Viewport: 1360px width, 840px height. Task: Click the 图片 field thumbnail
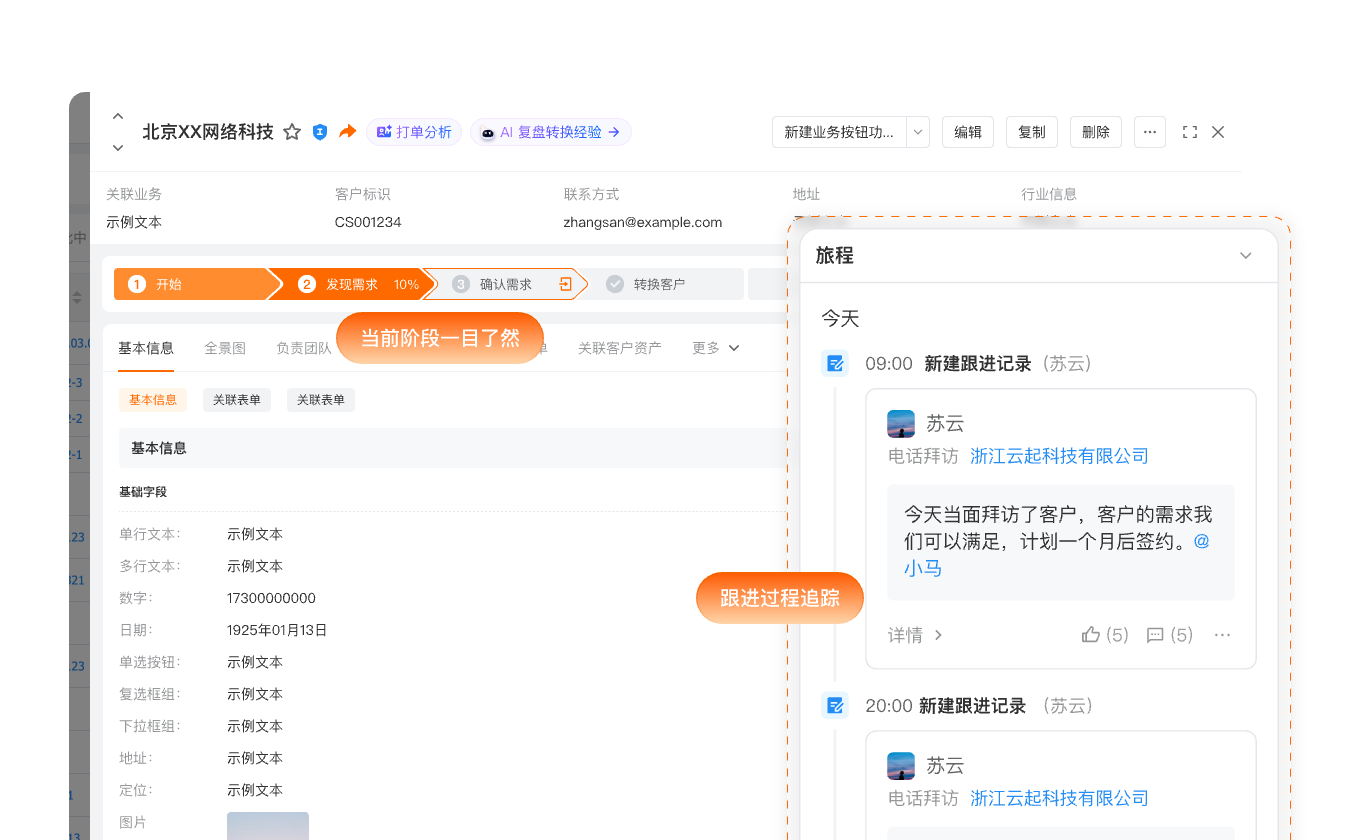[268, 826]
